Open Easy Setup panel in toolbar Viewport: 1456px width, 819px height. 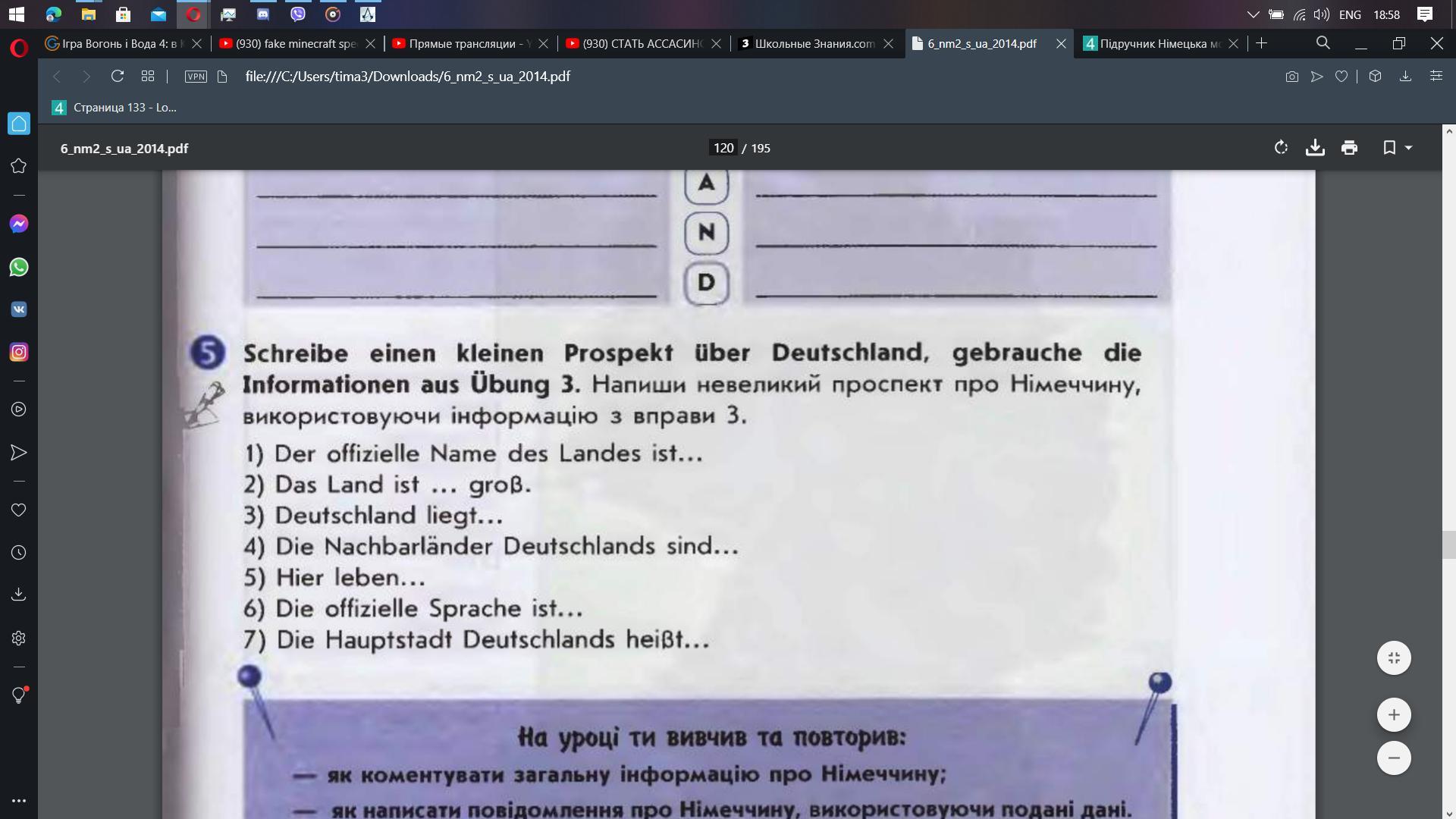1436,77
